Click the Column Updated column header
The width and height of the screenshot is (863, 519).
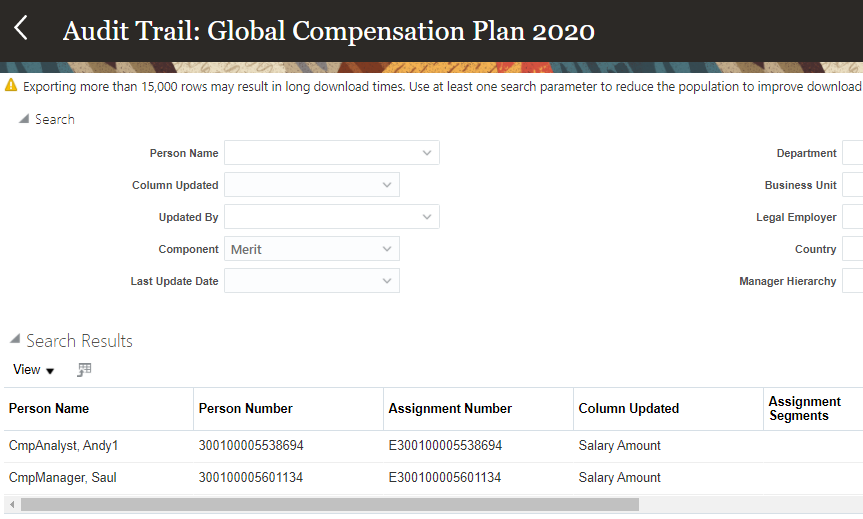click(x=629, y=408)
